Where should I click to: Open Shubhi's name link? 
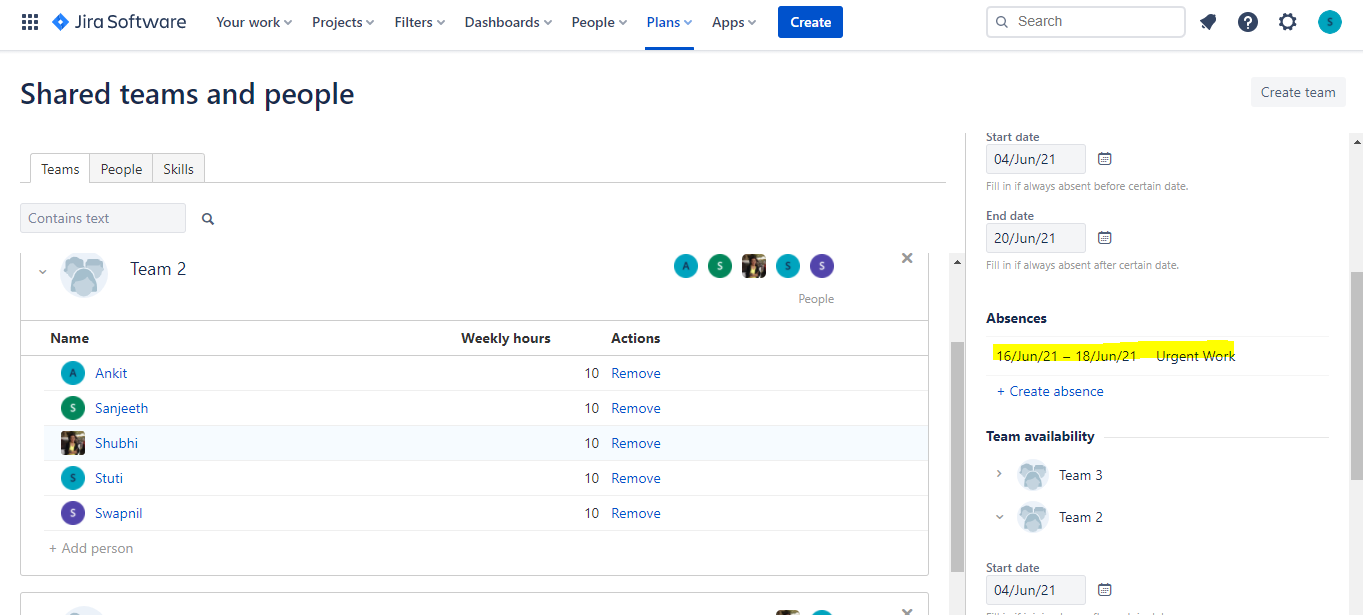pyautogui.click(x=116, y=443)
